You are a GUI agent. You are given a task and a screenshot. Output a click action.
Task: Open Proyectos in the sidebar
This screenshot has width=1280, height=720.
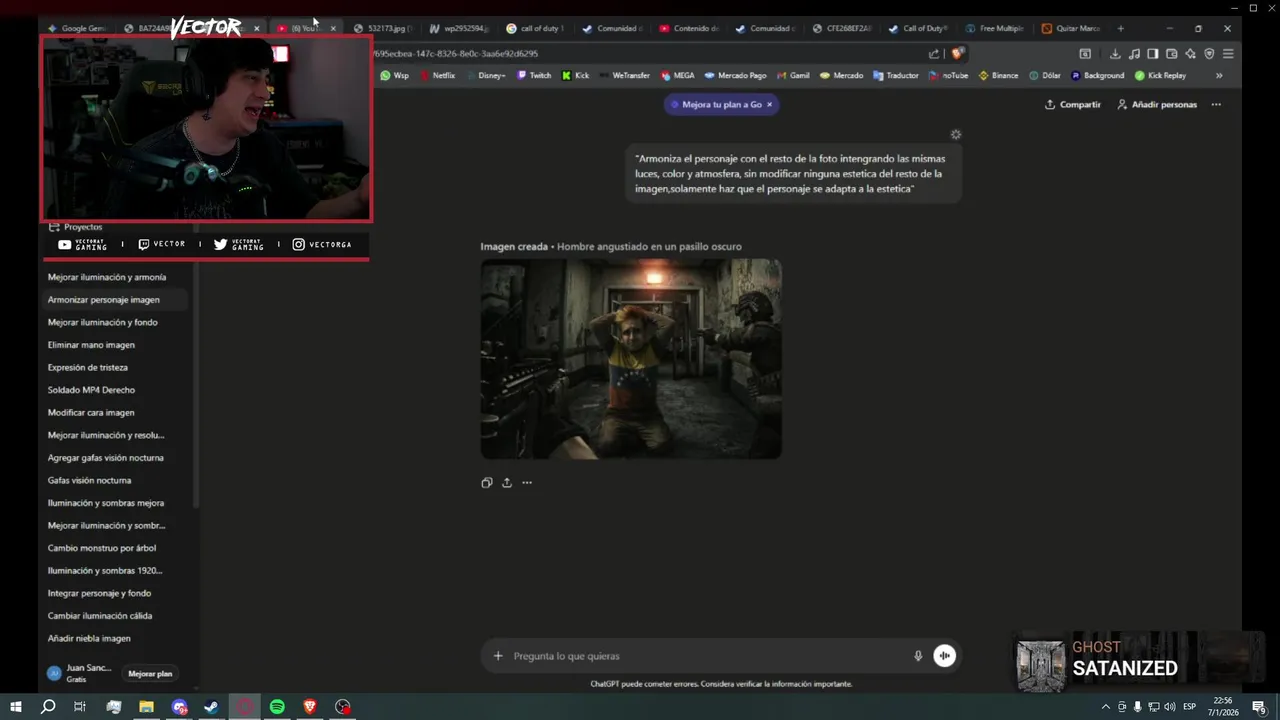(x=75, y=227)
